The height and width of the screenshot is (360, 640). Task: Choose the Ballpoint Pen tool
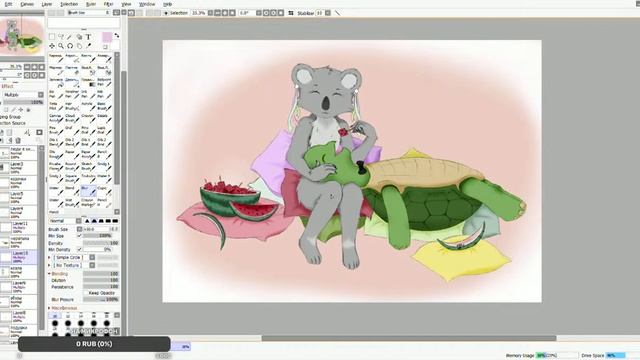[104, 82]
